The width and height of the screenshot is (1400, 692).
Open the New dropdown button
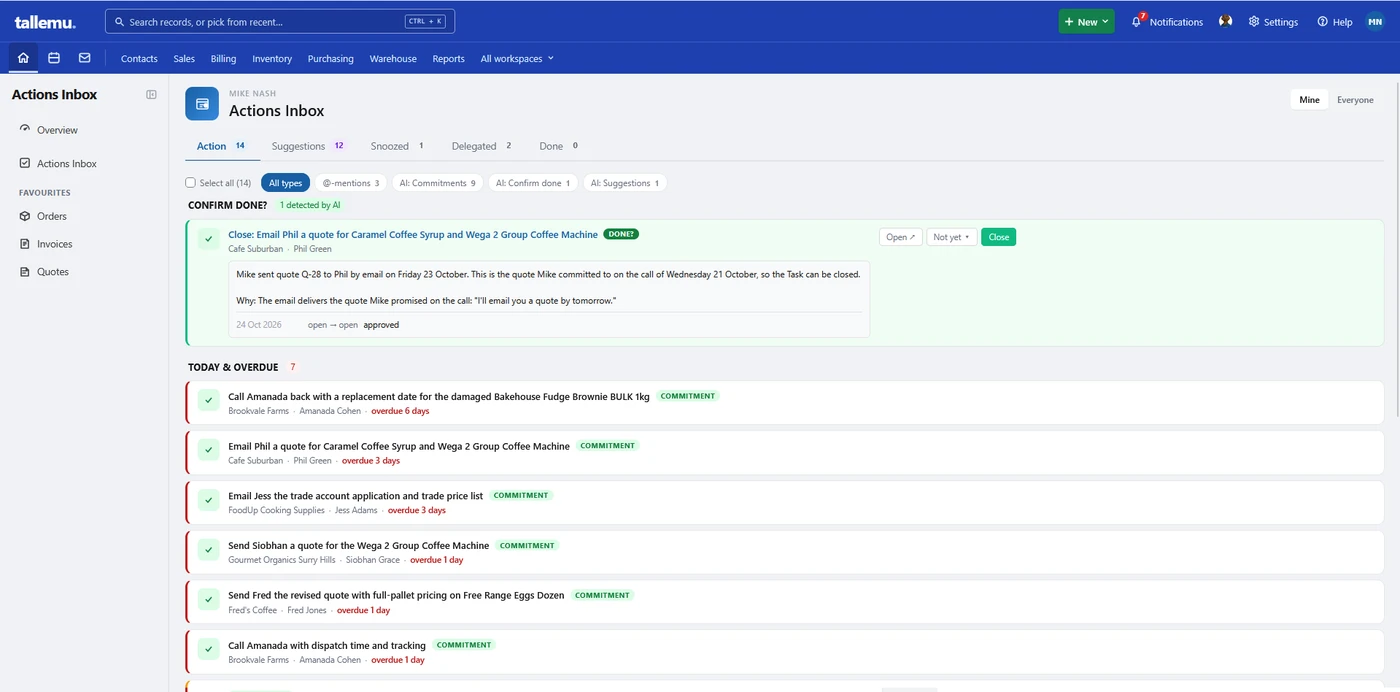(1086, 21)
